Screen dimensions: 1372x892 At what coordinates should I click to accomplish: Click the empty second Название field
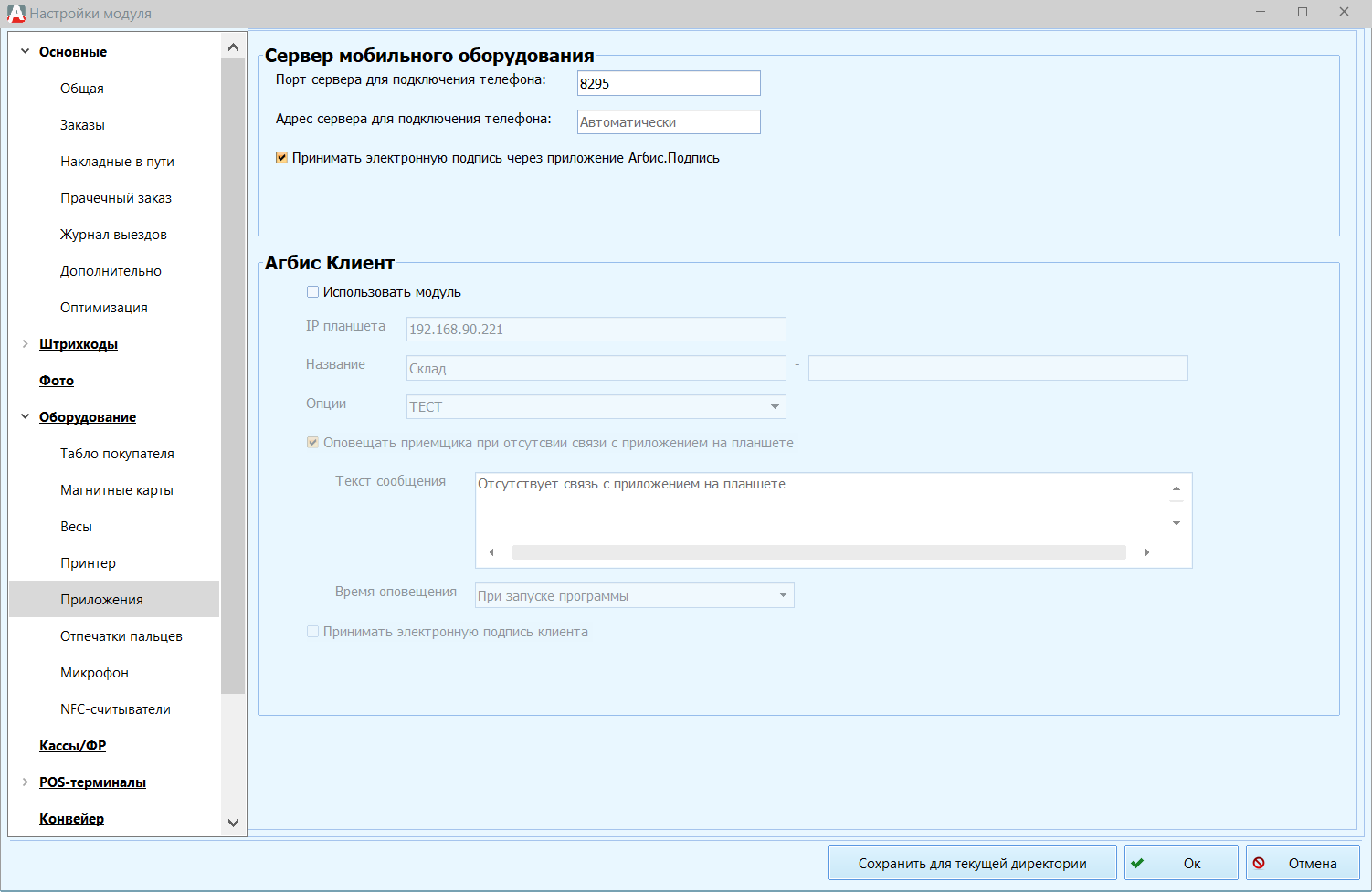point(997,368)
